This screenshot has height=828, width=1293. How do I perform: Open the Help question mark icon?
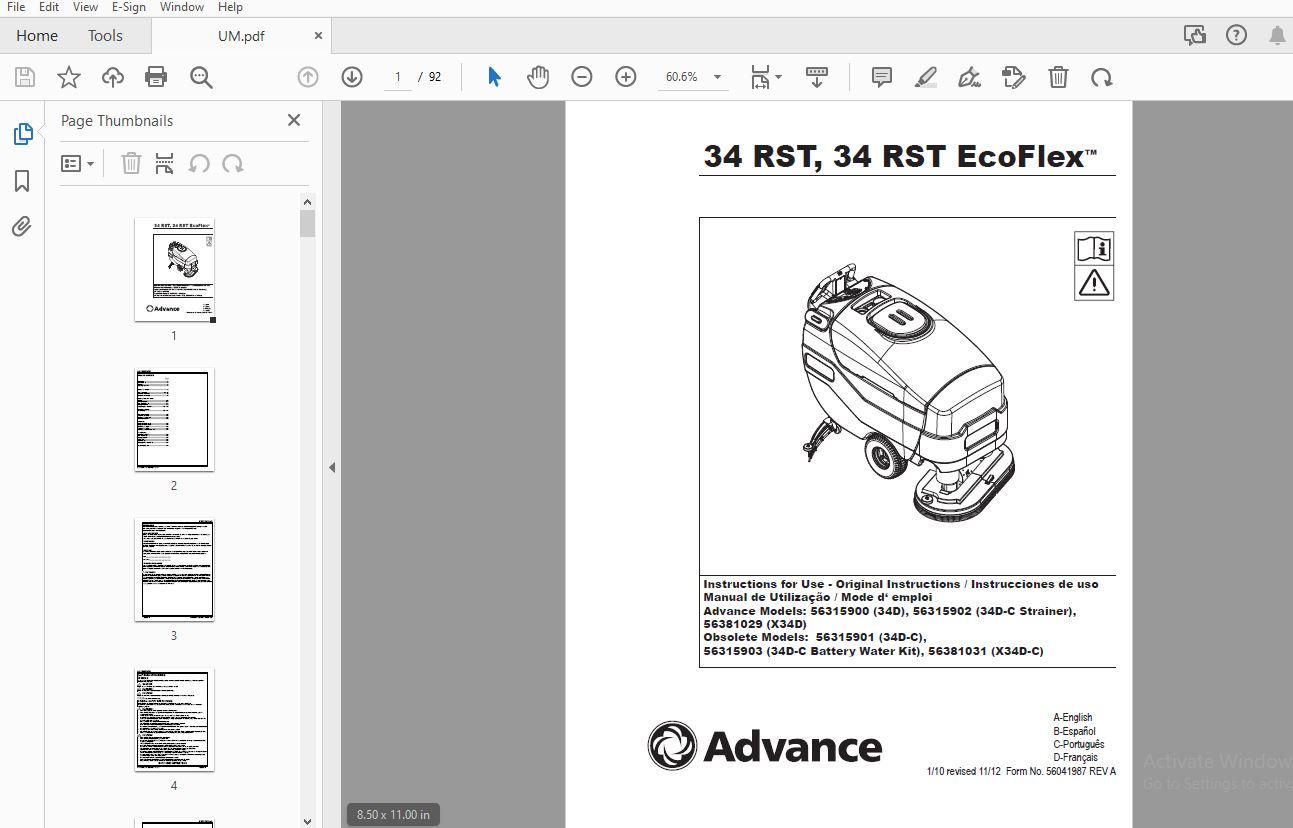pos(1237,35)
